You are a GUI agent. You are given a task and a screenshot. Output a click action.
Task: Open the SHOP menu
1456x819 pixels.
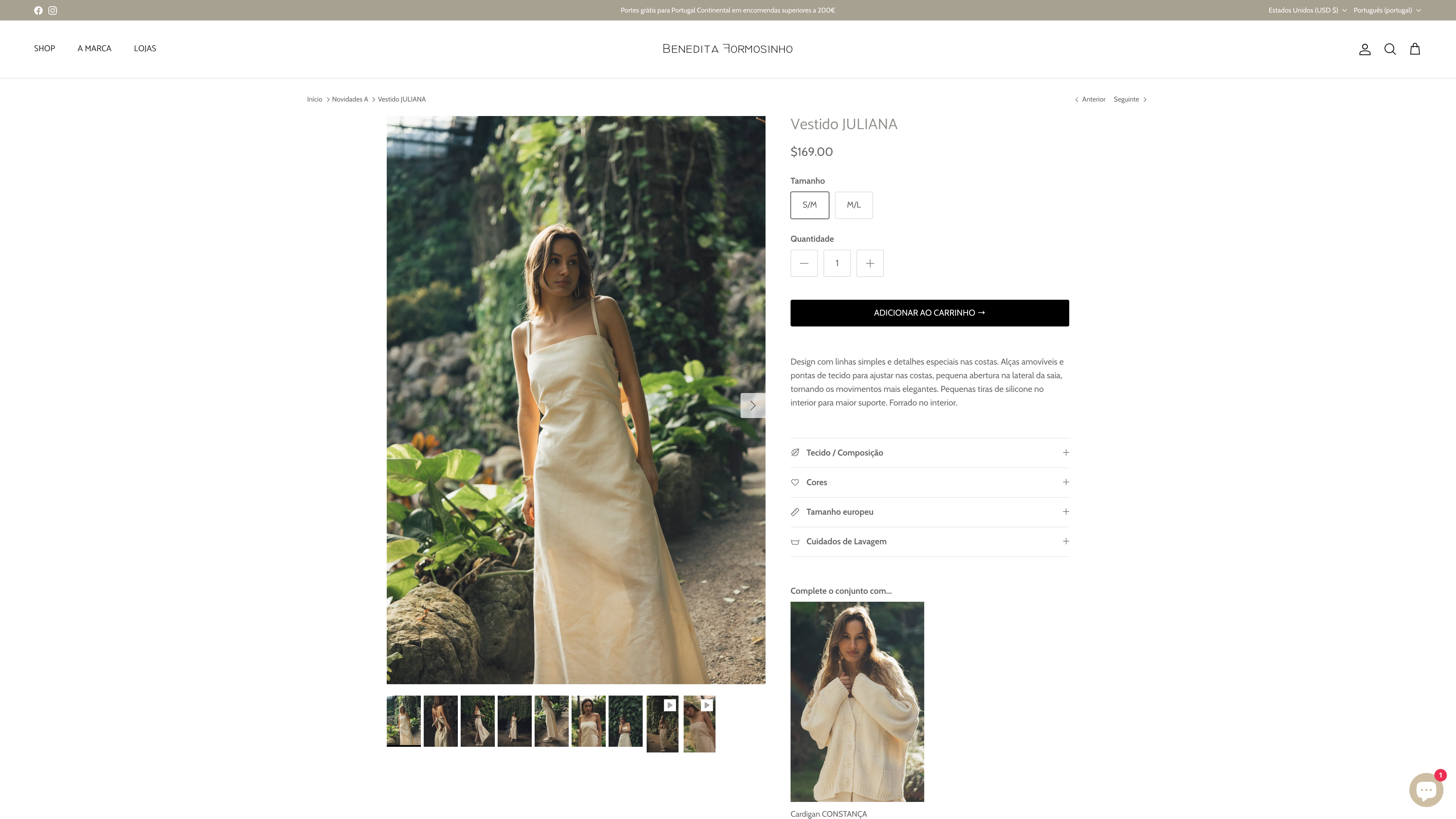(x=44, y=49)
